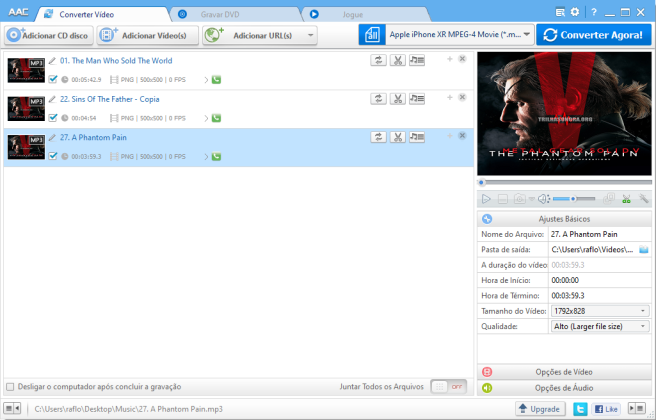Open the settings gear in the title bar
This screenshot has height=420, width=656.
(575, 12)
